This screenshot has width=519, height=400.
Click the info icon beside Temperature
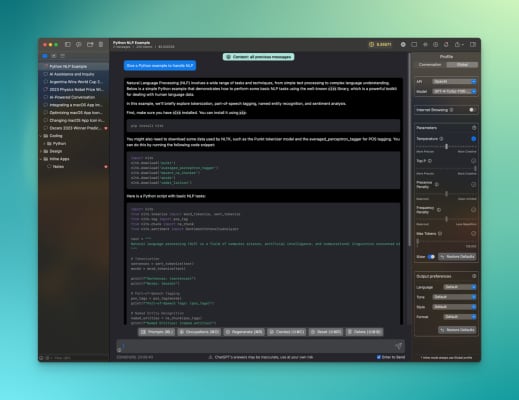tap(441, 139)
